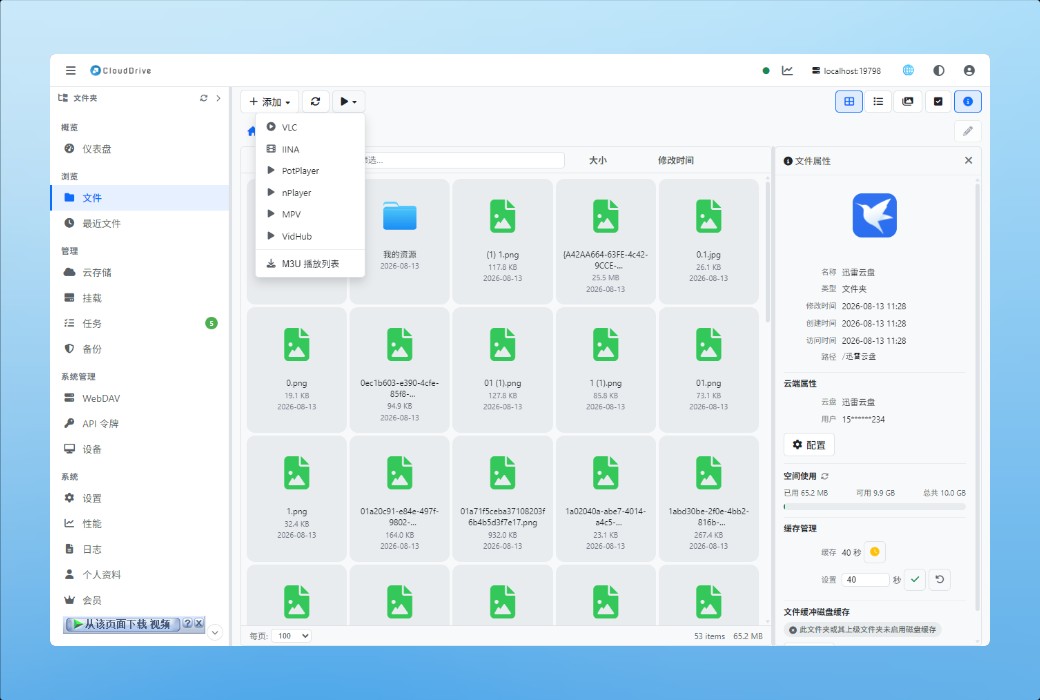Switch to gallery image view
The width and height of the screenshot is (1040, 700).
pos(908,102)
